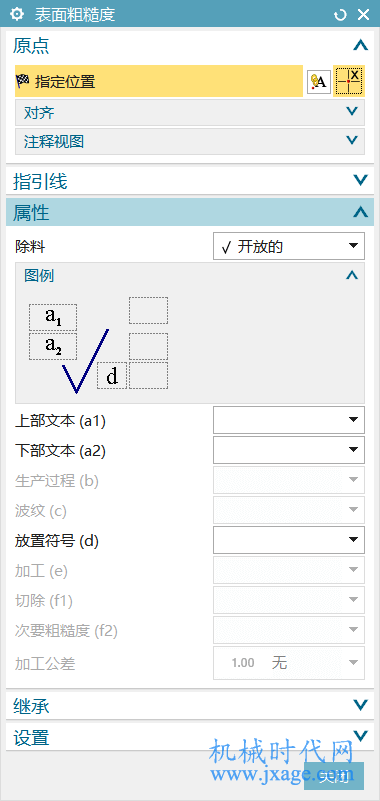Select the specify position crosshair icon
380x801 pixels.
click(x=349, y=81)
